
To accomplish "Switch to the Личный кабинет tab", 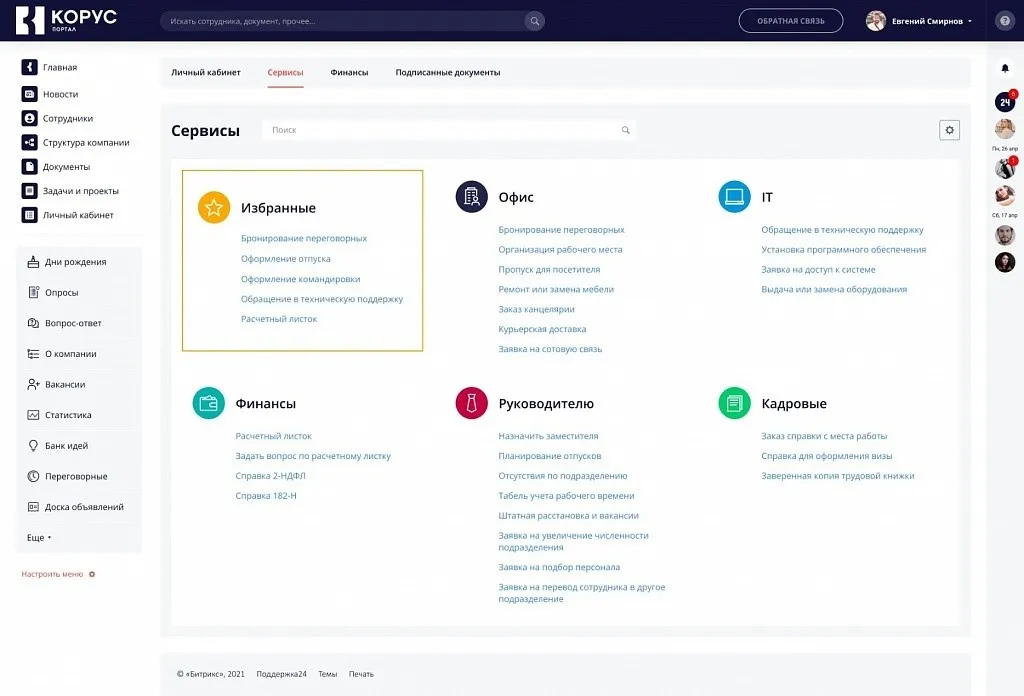I will pos(206,72).
